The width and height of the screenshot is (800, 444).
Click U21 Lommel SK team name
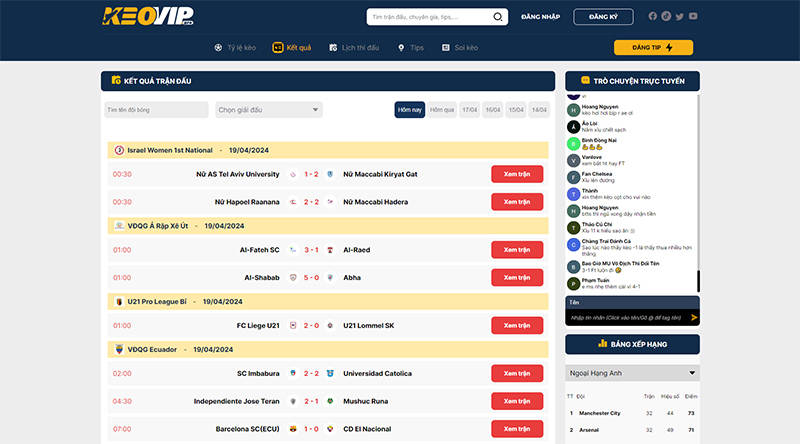(x=368, y=326)
